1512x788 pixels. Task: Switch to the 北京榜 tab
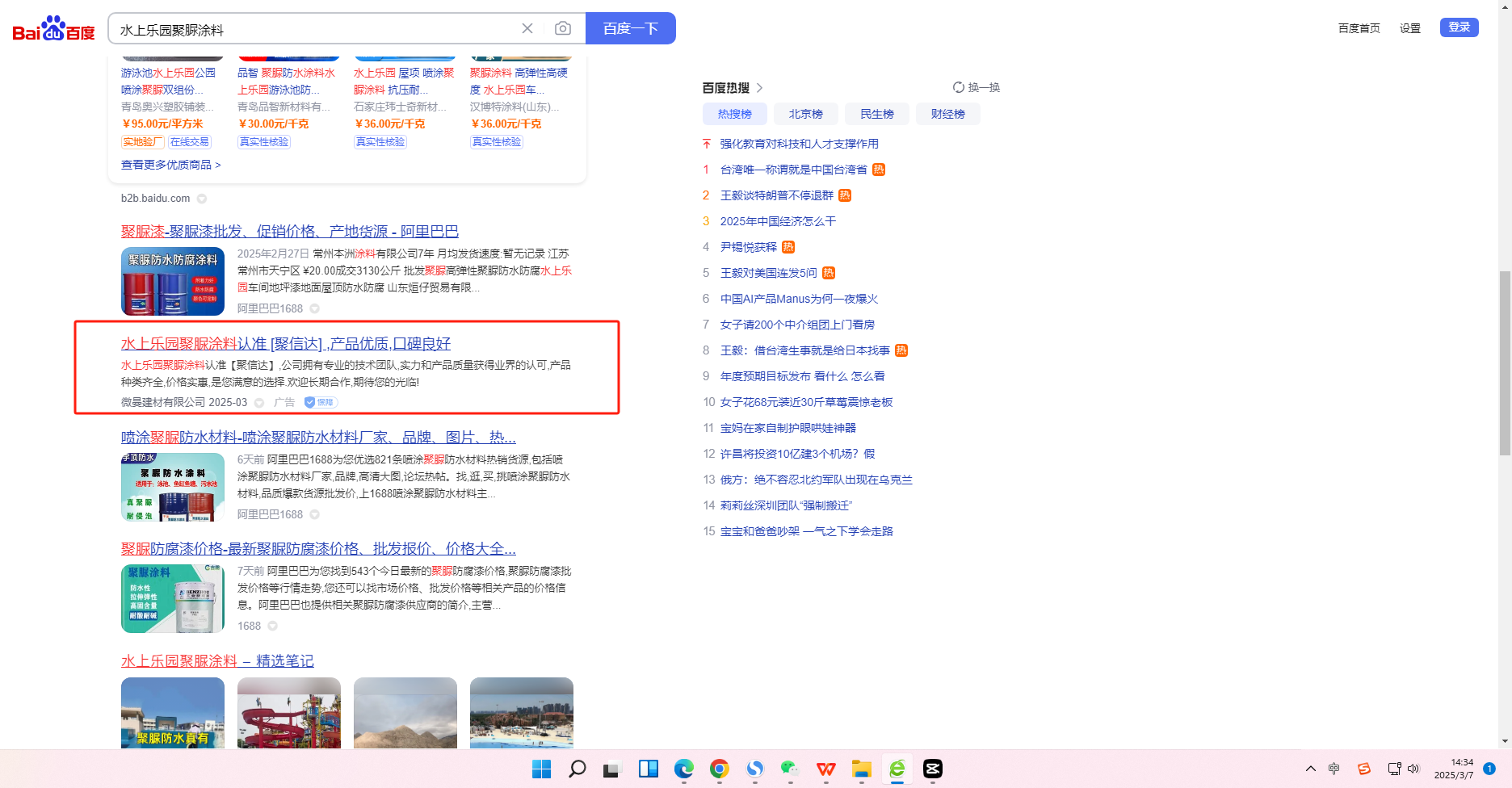click(x=805, y=114)
